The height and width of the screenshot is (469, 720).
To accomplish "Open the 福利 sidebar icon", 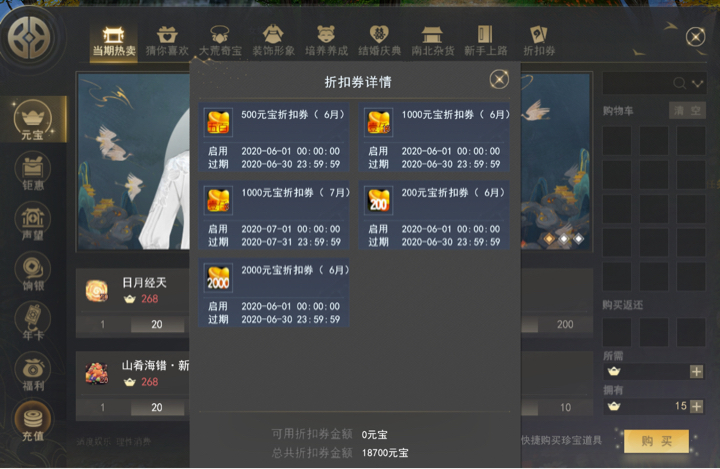I will pos(33,373).
